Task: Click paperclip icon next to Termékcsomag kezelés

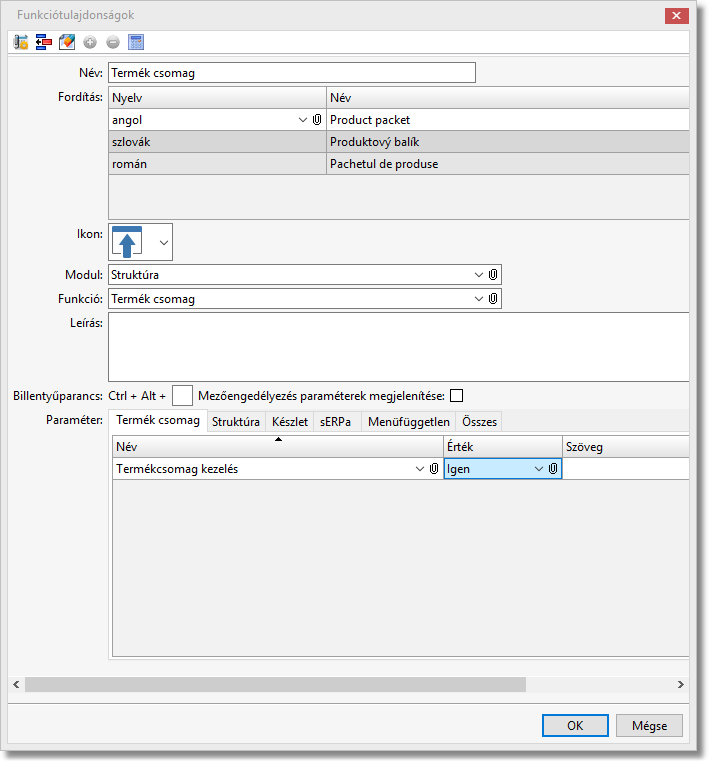Action: pyautogui.click(x=434, y=469)
